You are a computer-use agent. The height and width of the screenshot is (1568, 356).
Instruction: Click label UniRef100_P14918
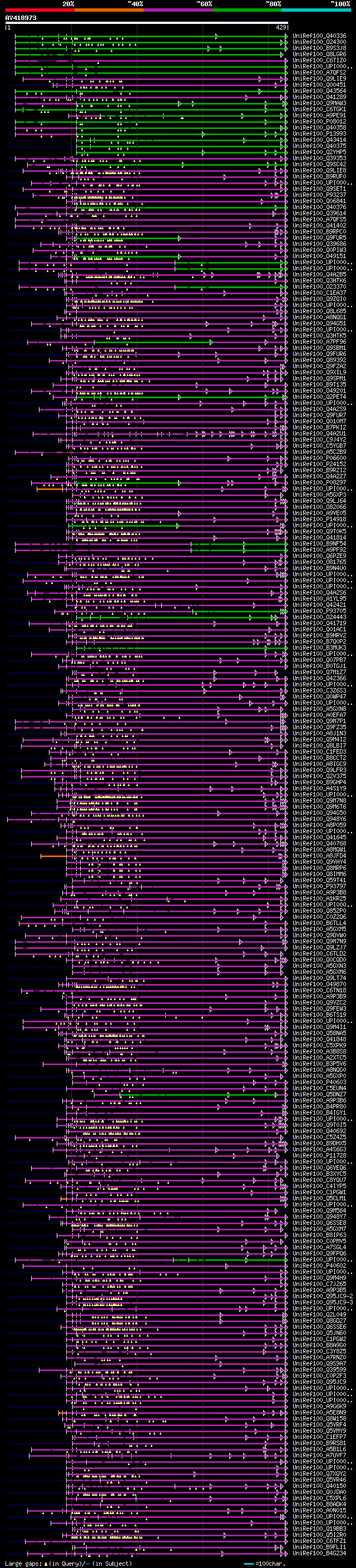coord(319,519)
